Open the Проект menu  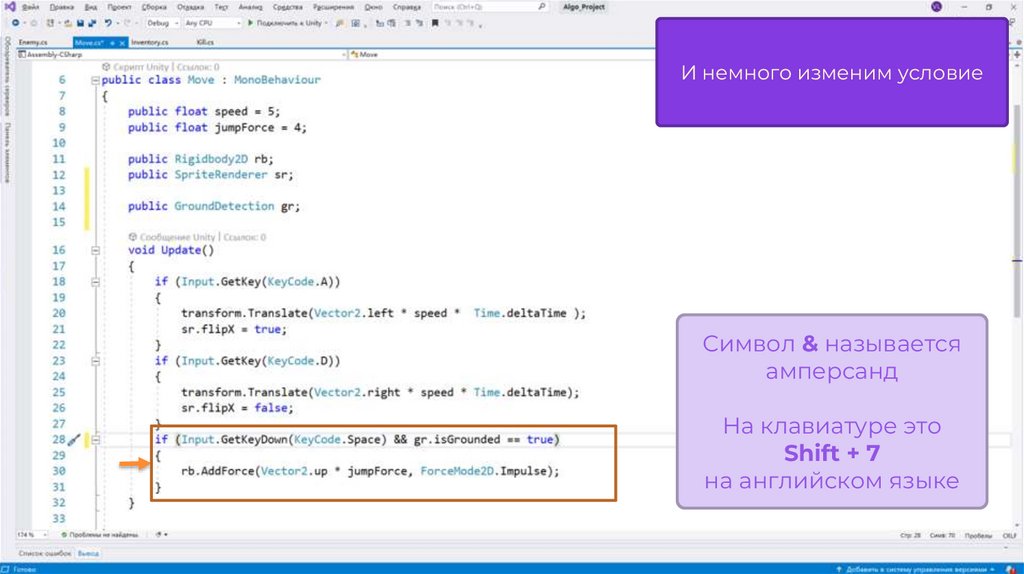120,7
